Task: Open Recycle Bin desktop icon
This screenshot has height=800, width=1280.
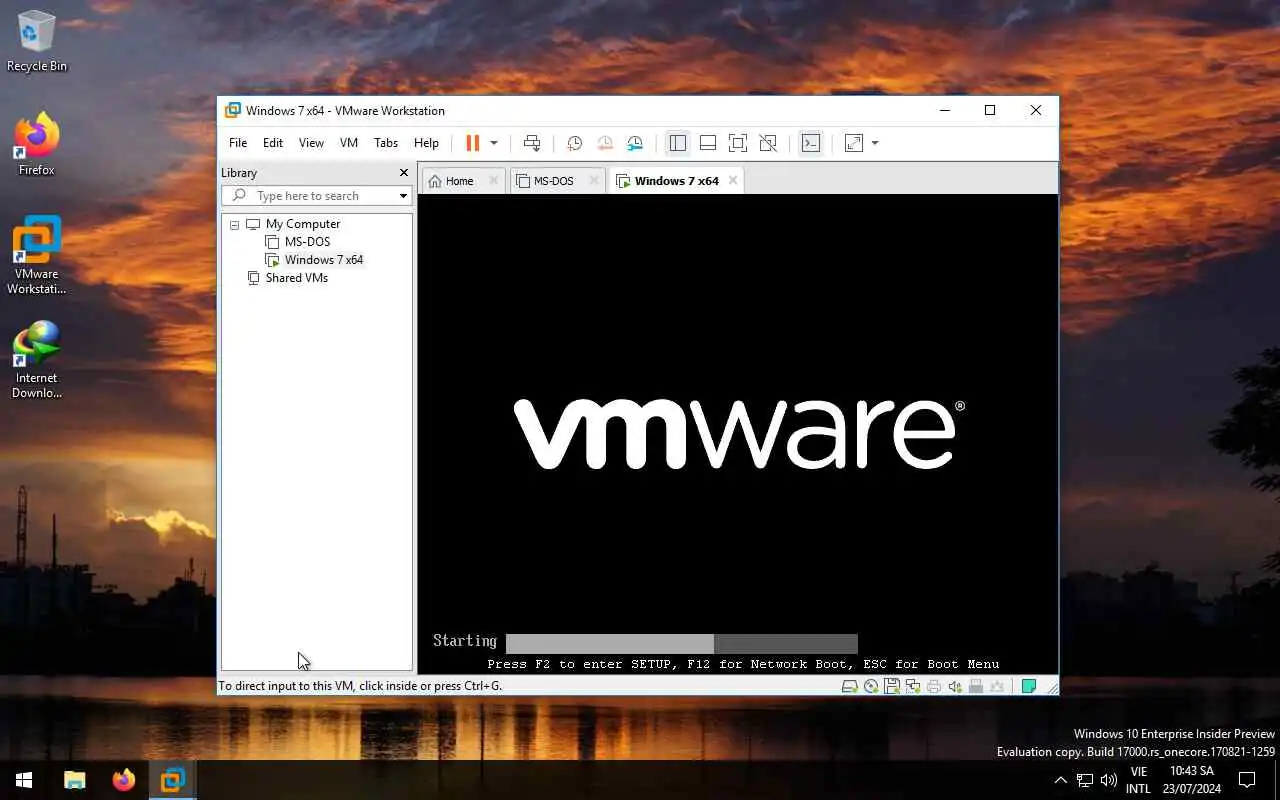Action: coord(37,42)
